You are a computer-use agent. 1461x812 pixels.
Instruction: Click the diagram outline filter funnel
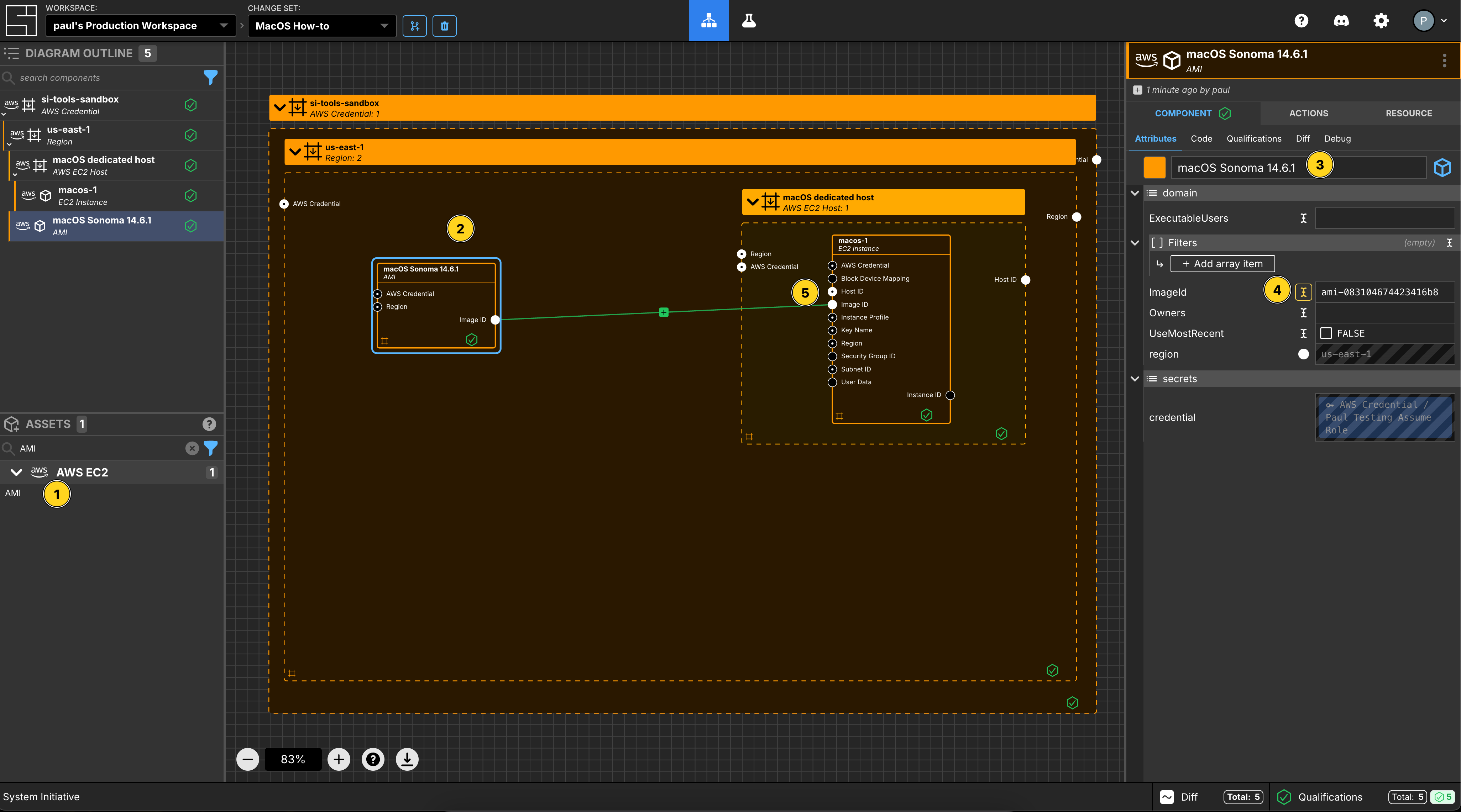coord(210,78)
